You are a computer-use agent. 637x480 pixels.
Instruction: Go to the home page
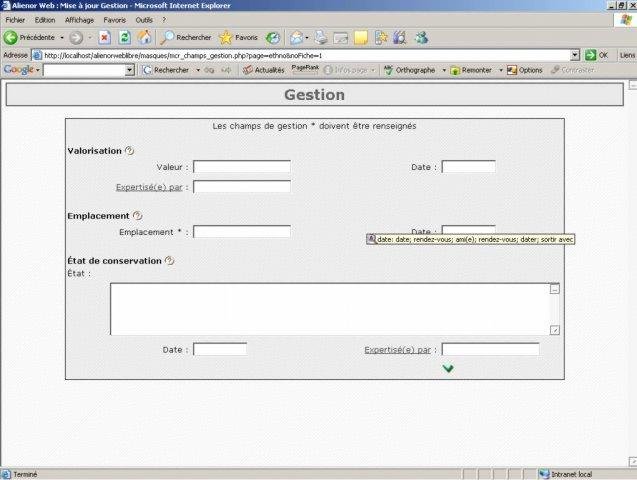click(144, 38)
